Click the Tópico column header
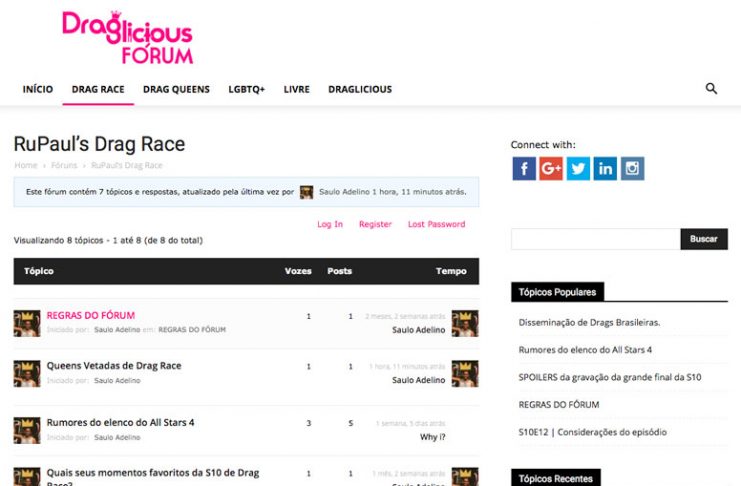741x486 pixels. click(39, 271)
